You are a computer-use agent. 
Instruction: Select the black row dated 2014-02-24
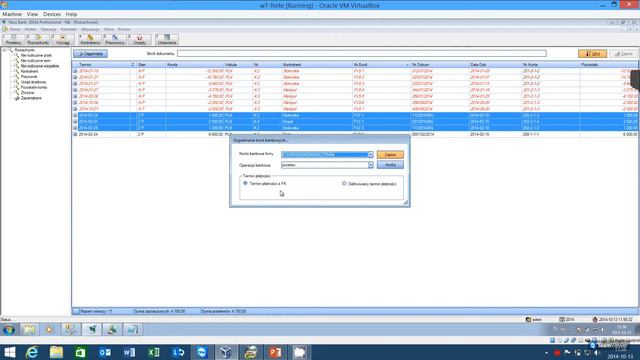tap(355, 134)
